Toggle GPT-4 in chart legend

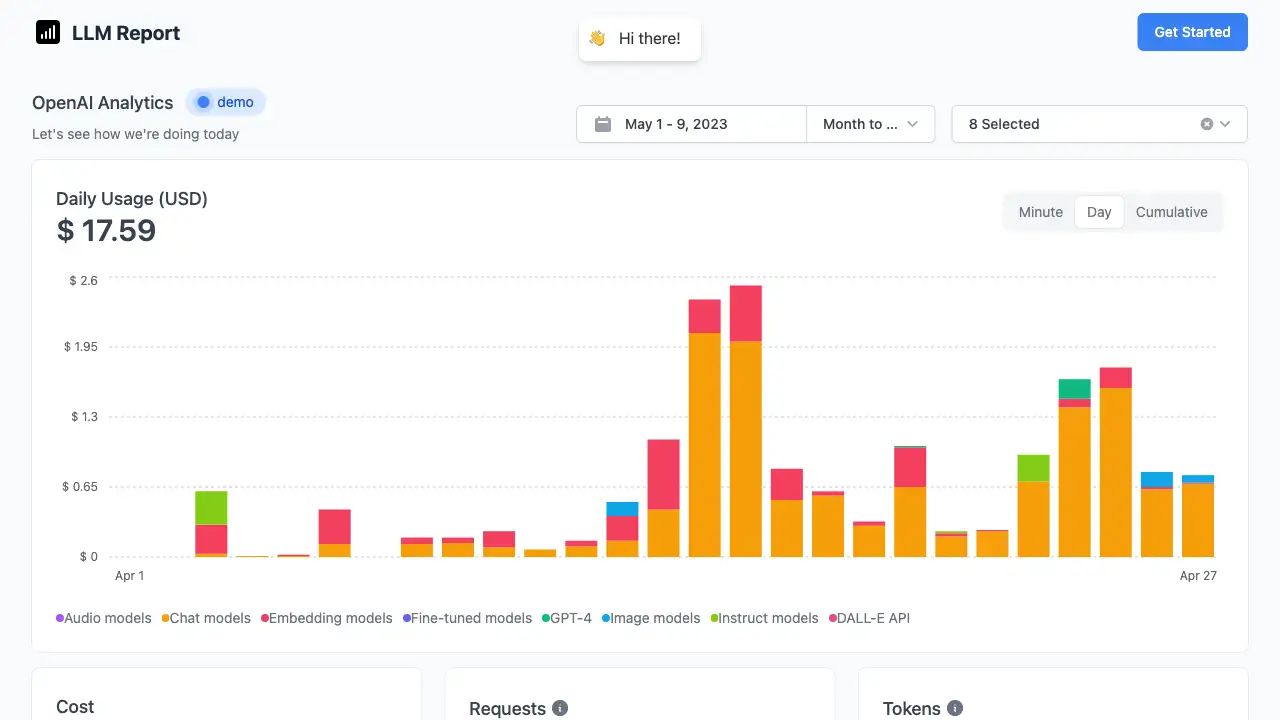[571, 619]
